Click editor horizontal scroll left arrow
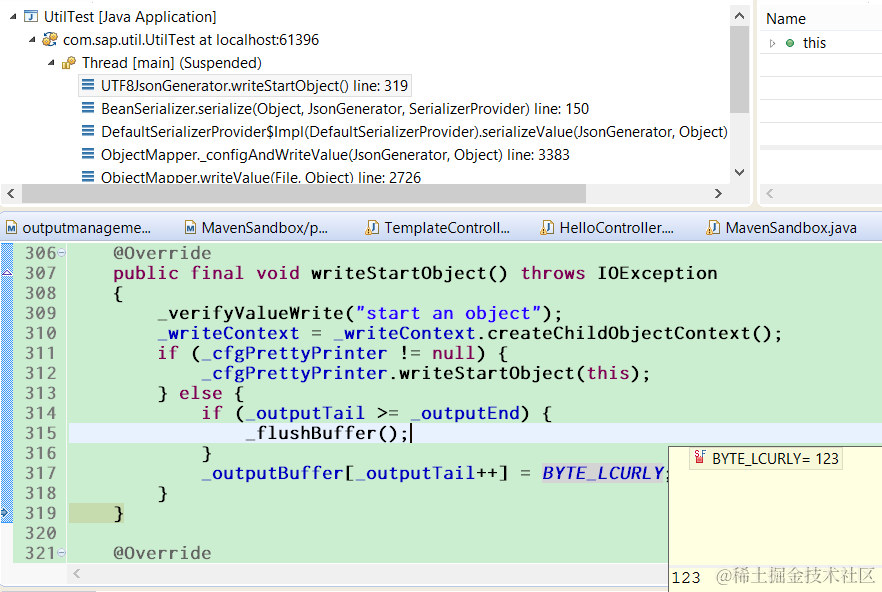The height and width of the screenshot is (592, 882). click(77, 573)
